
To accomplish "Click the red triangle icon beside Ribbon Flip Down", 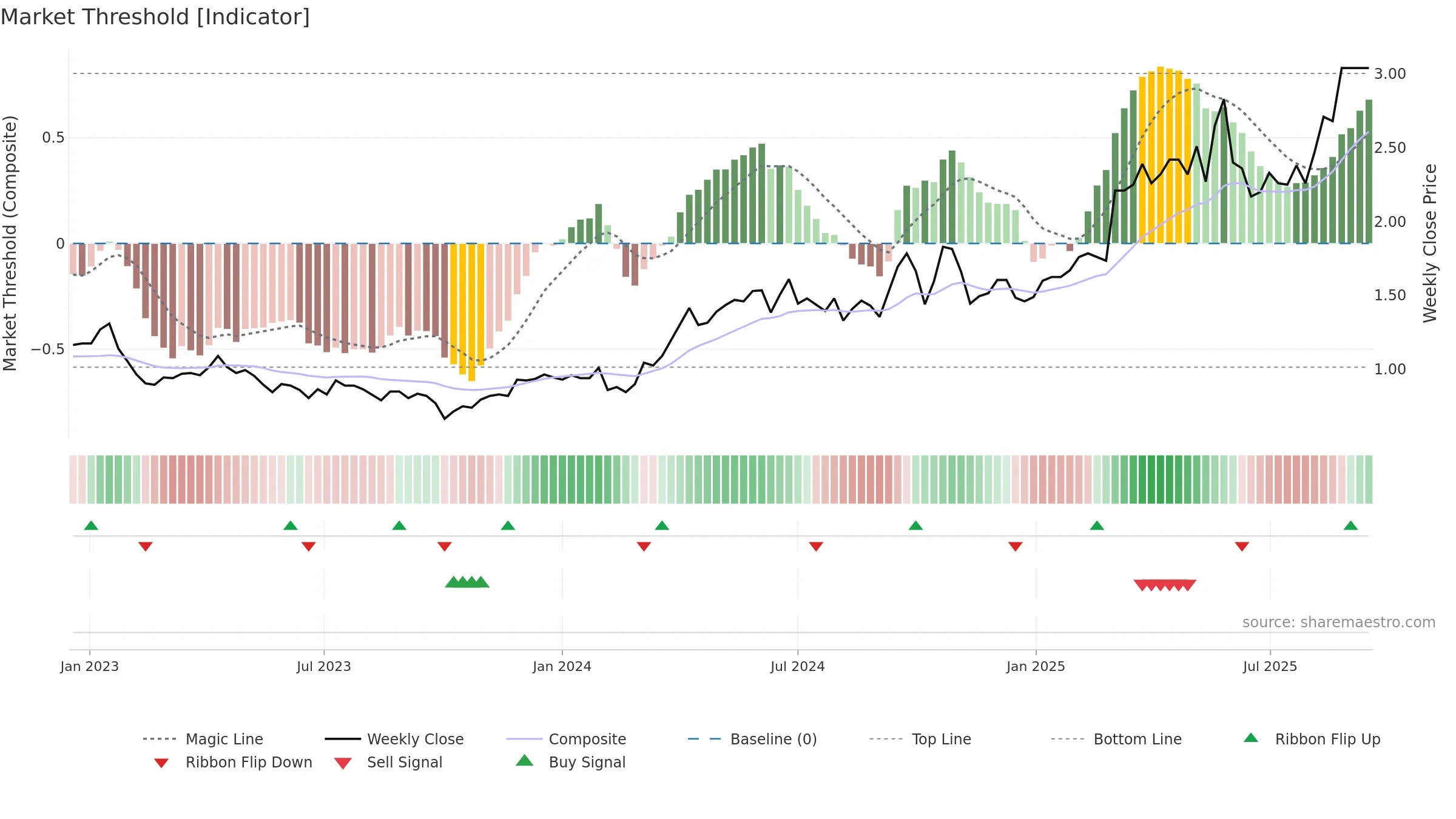I will 161,763.
